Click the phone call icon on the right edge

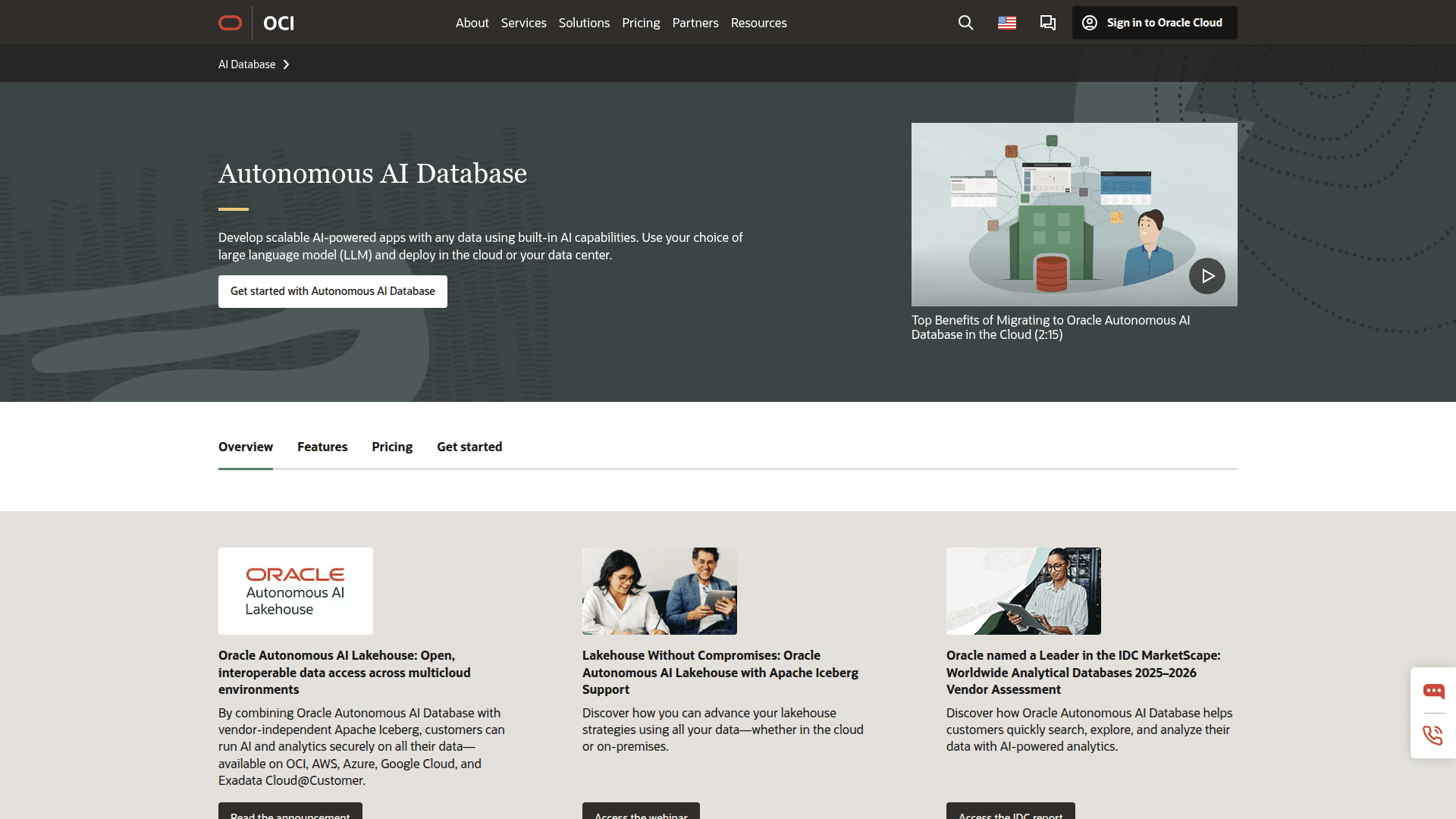(1433, 735)
